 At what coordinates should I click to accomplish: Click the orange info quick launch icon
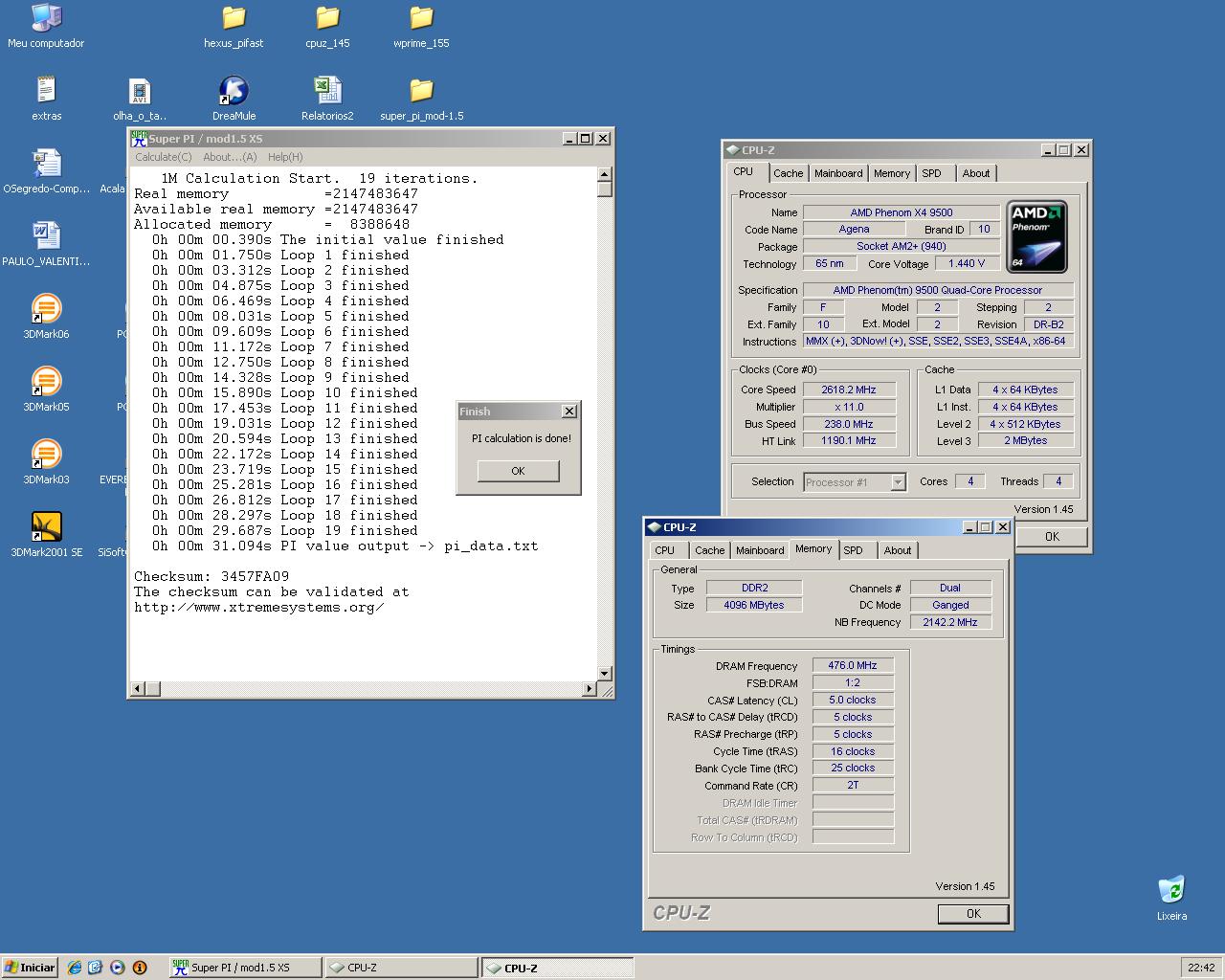pyautogui.click(x=140, y=968)
